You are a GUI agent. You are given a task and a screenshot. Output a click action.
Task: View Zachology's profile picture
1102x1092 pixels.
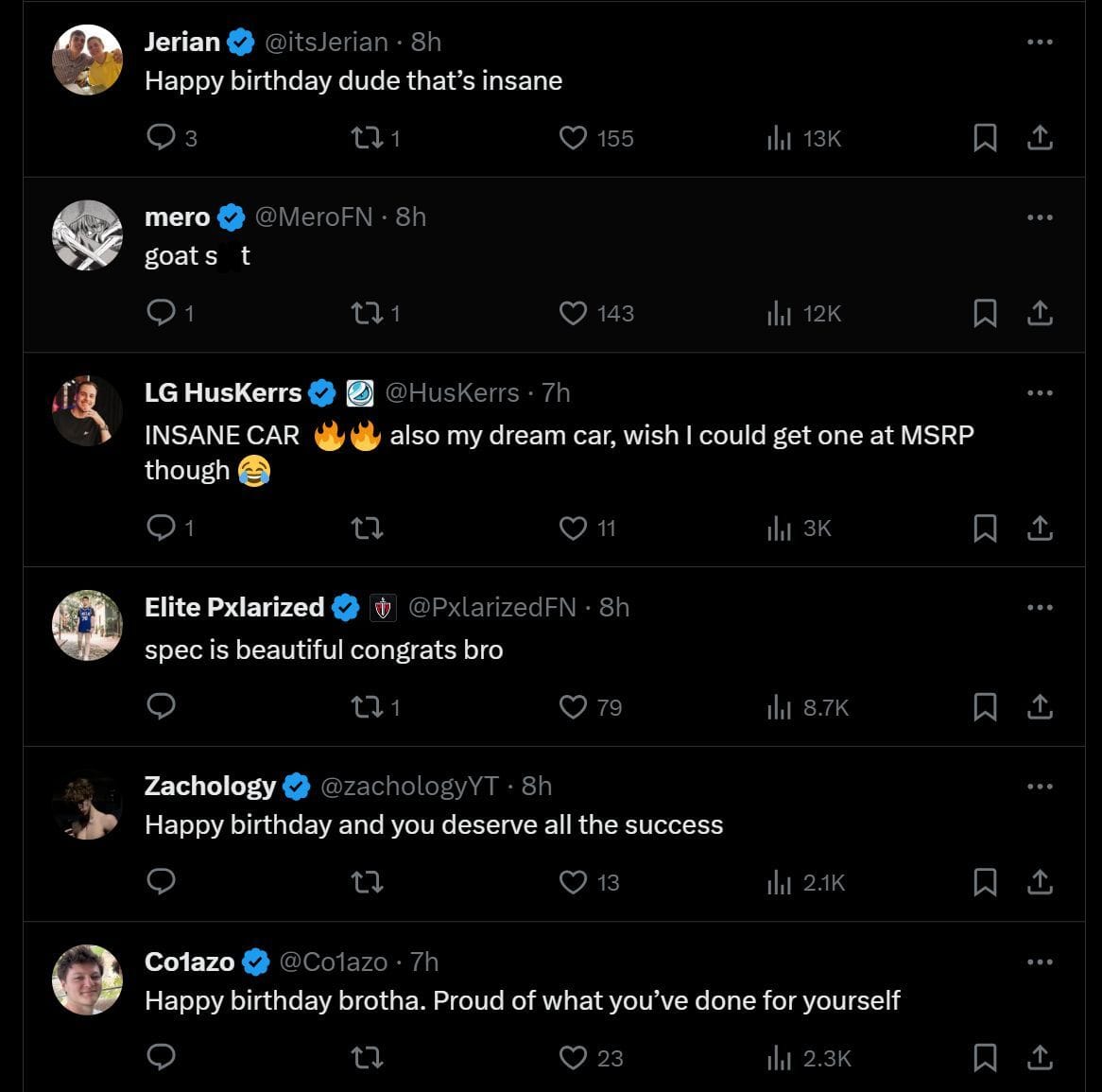click(x=87, y=804)
